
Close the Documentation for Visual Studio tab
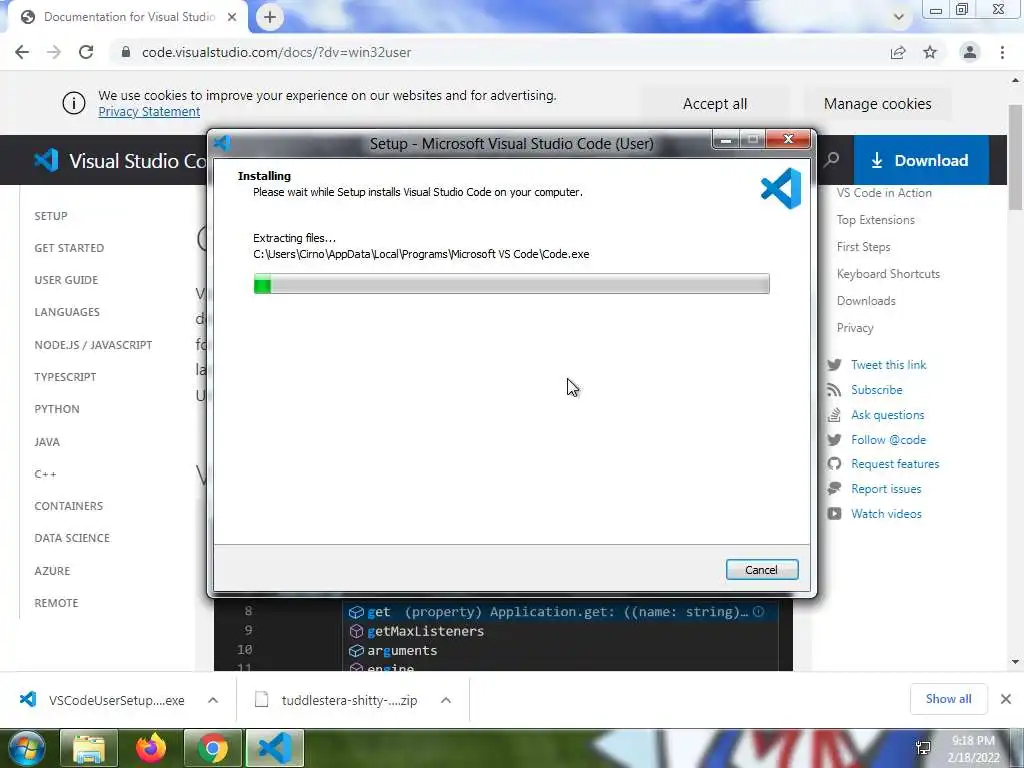[232, 17]
